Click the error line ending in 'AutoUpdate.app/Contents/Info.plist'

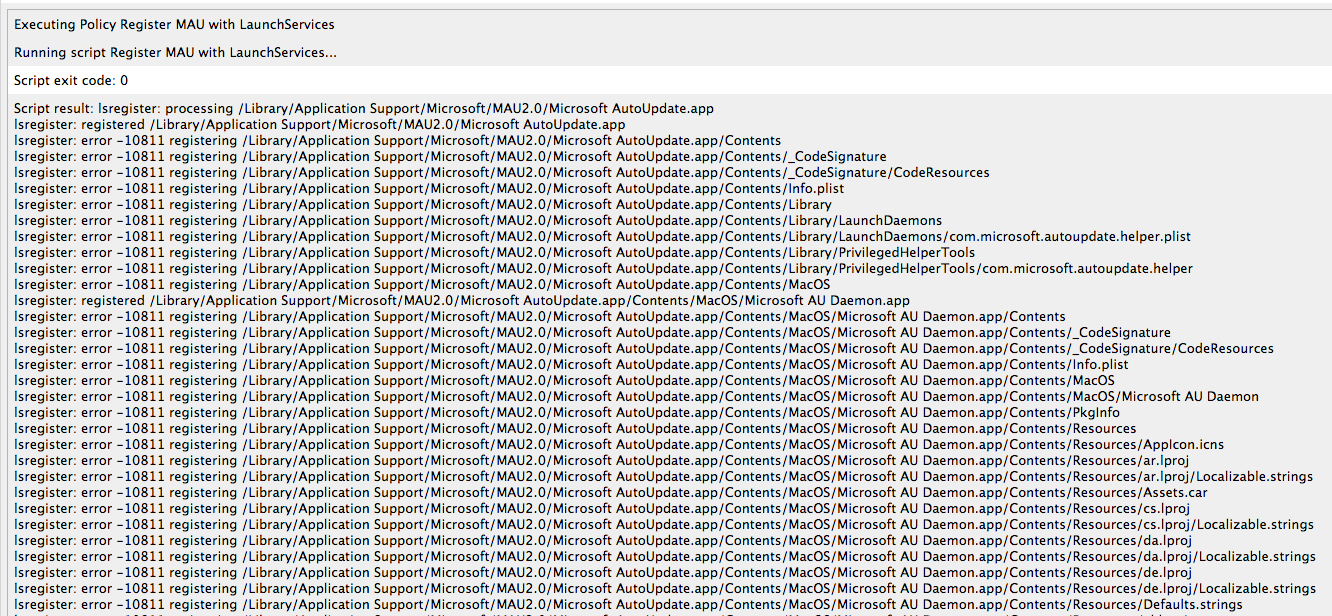[429, 188]
